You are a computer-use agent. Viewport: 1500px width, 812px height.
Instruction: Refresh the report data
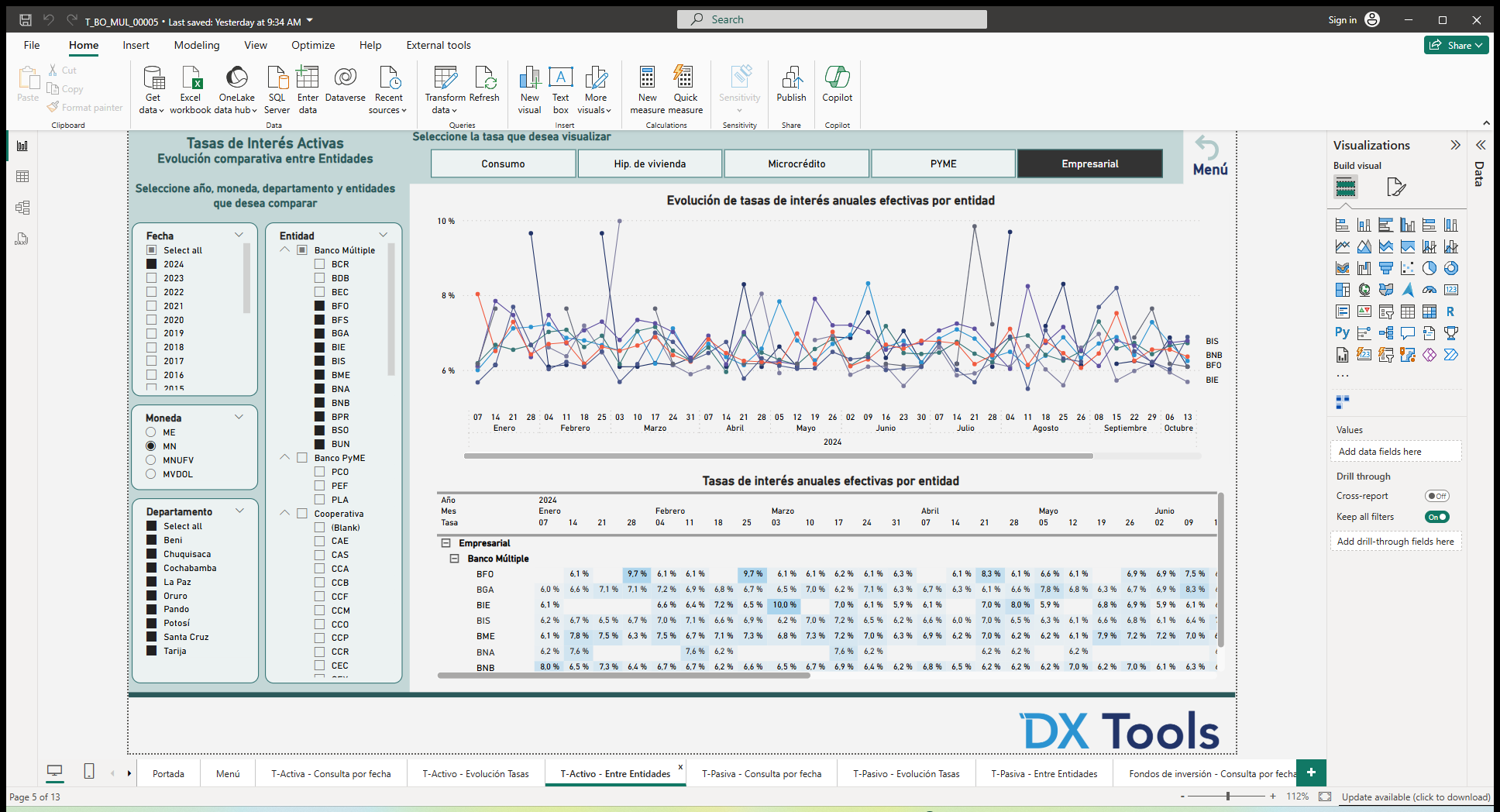click(485, 87)
